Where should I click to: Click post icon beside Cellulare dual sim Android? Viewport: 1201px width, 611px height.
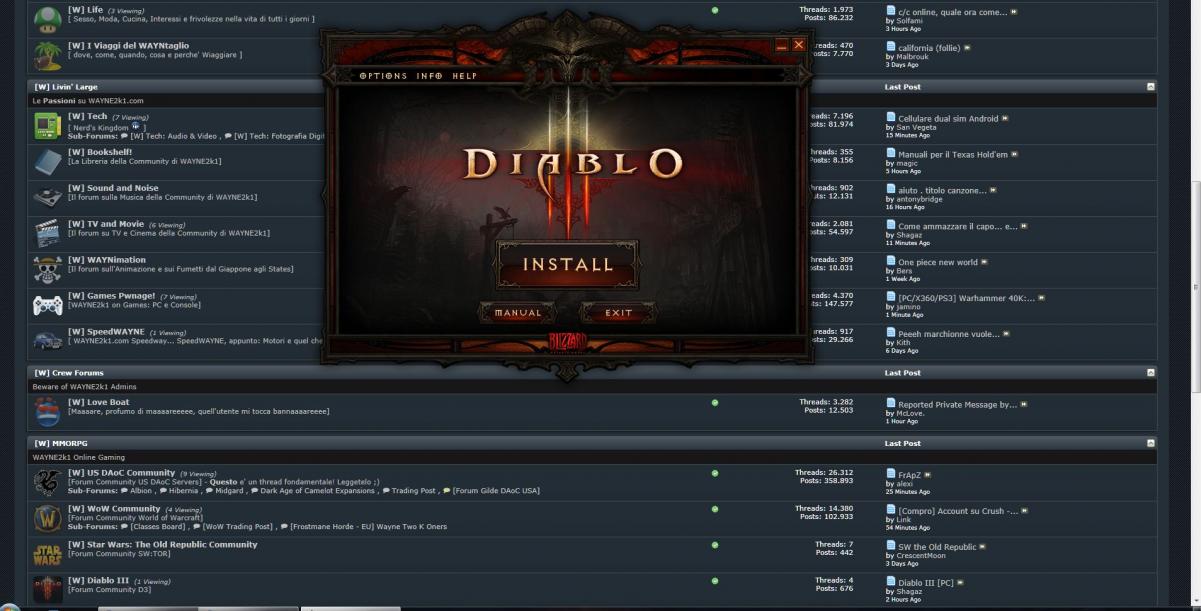click(x=891, y=118)
